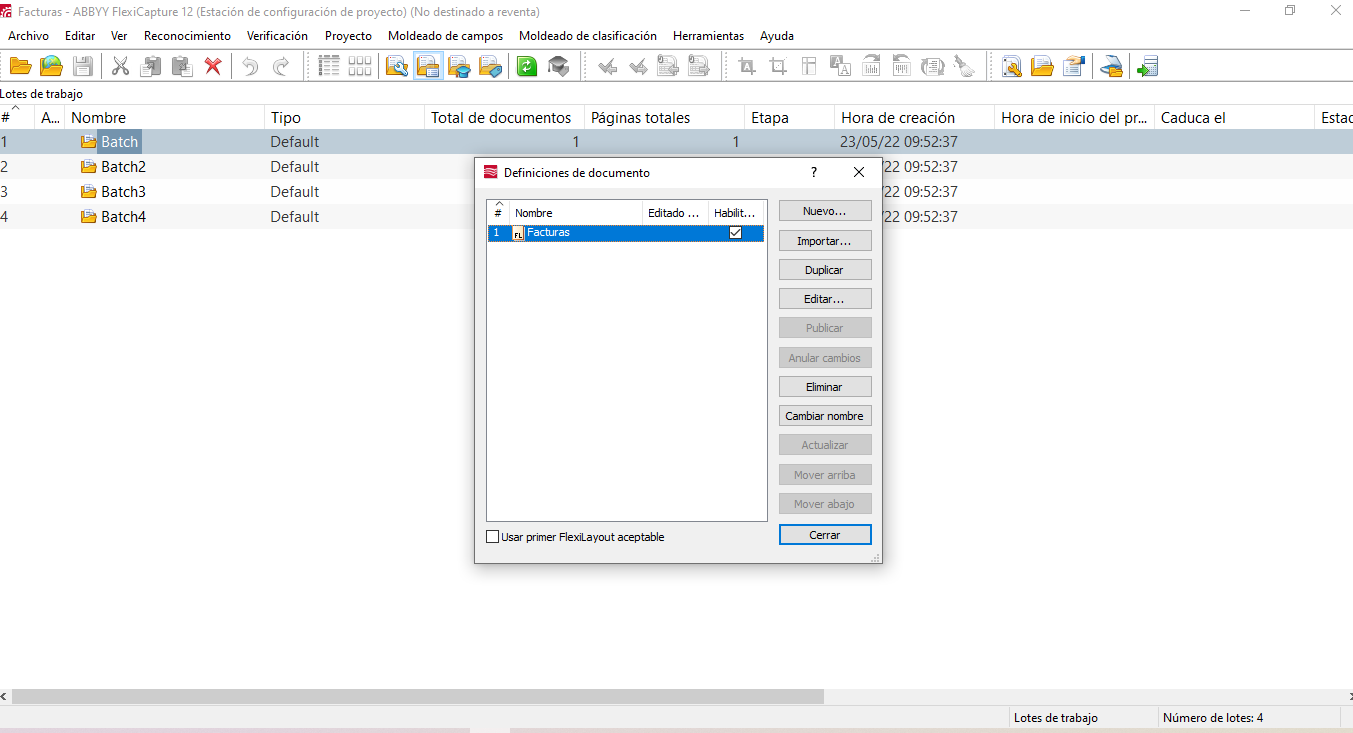Click the Eliminar button
The image size is (1353, 733).
tap(825, 387)
